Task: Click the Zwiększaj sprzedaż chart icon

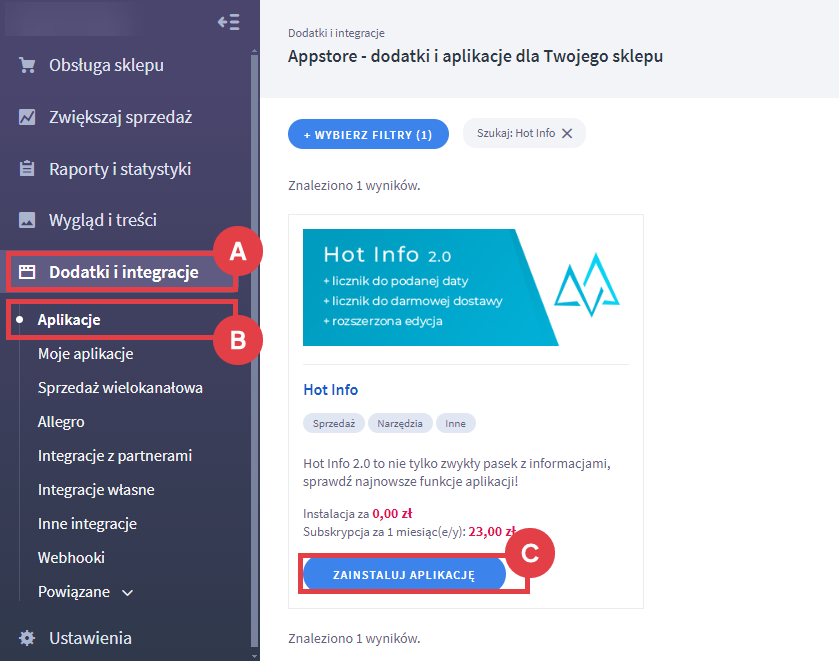Action: [26, 116]
